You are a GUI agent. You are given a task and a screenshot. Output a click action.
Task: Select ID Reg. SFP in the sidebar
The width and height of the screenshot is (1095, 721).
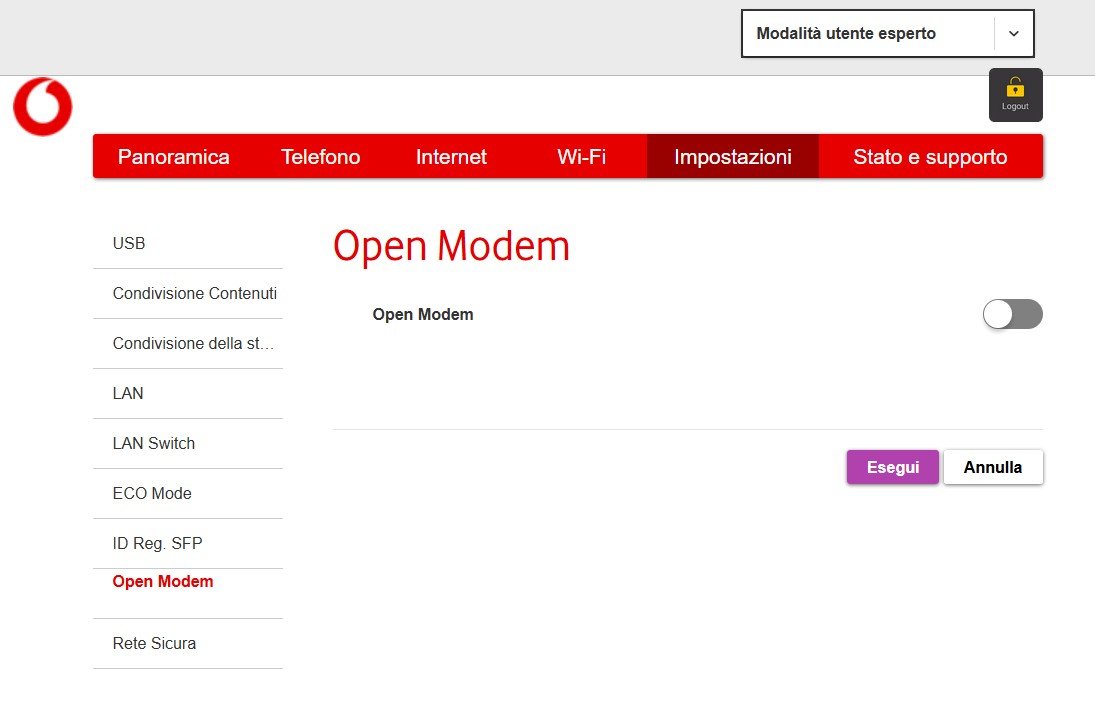(x=188, y=544)
